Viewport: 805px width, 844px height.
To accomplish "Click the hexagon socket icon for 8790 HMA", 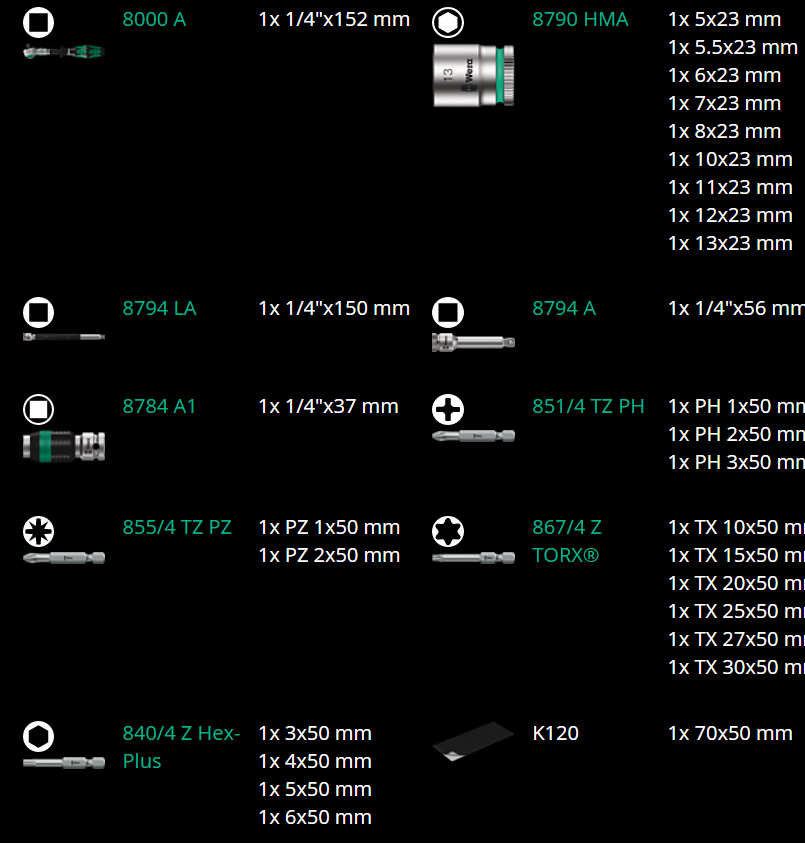I will click(448, 22).
